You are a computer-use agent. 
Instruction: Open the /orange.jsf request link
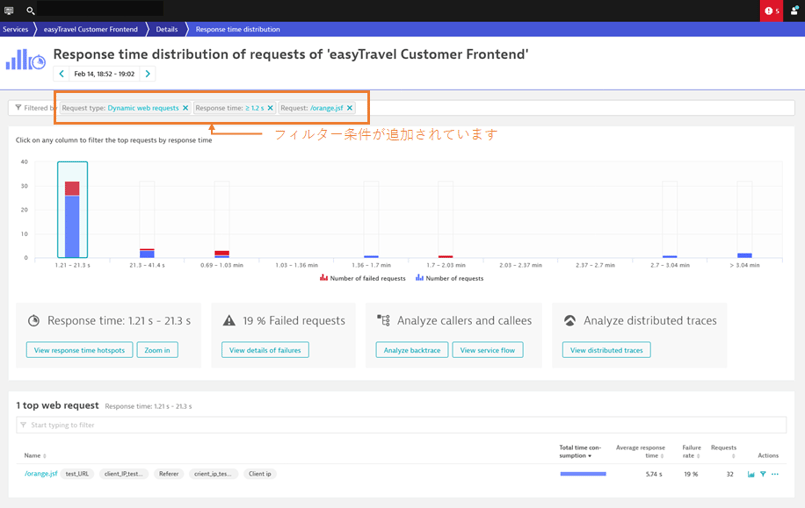(x=41, y=474)
